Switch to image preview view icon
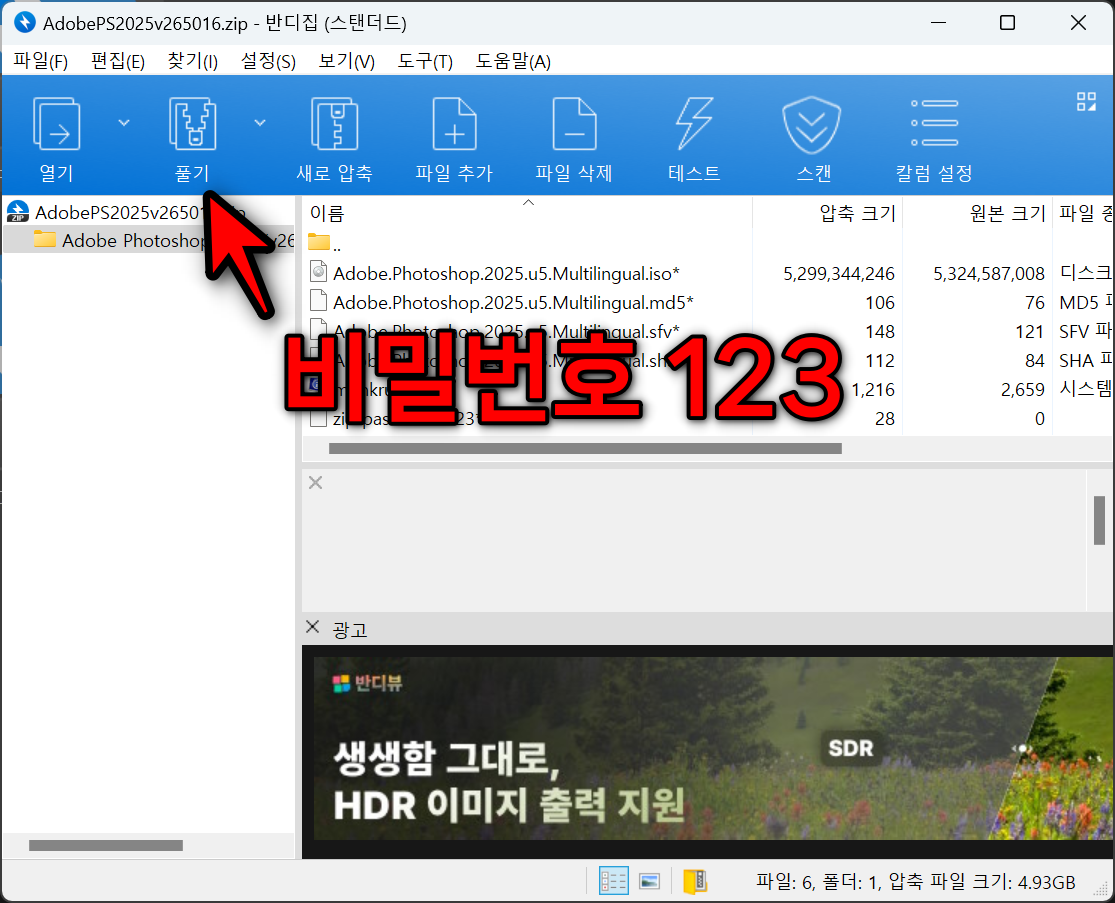This screenshot has width=1115, height=903. click(650, 882)
